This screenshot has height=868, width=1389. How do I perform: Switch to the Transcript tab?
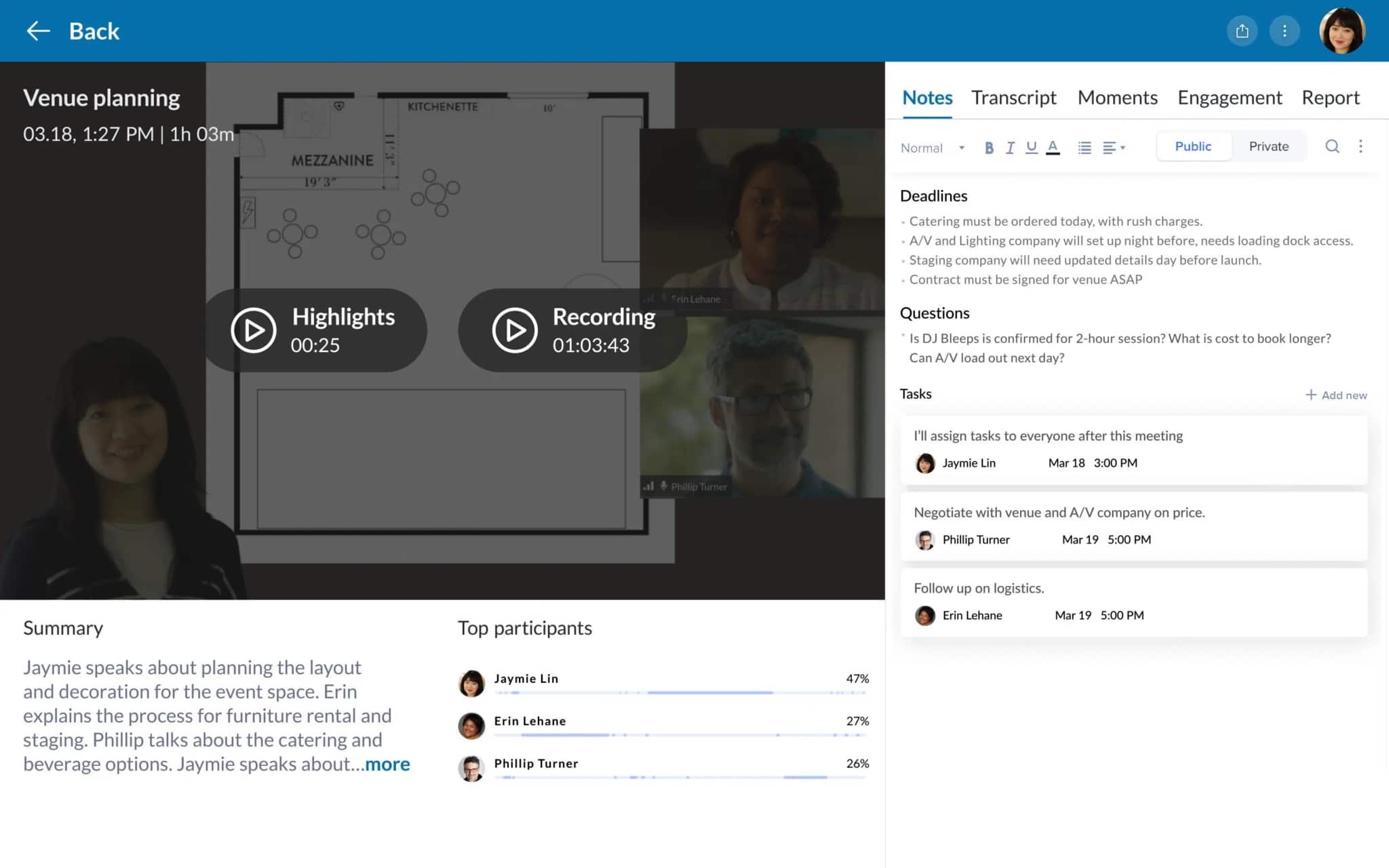[1014, 97]
